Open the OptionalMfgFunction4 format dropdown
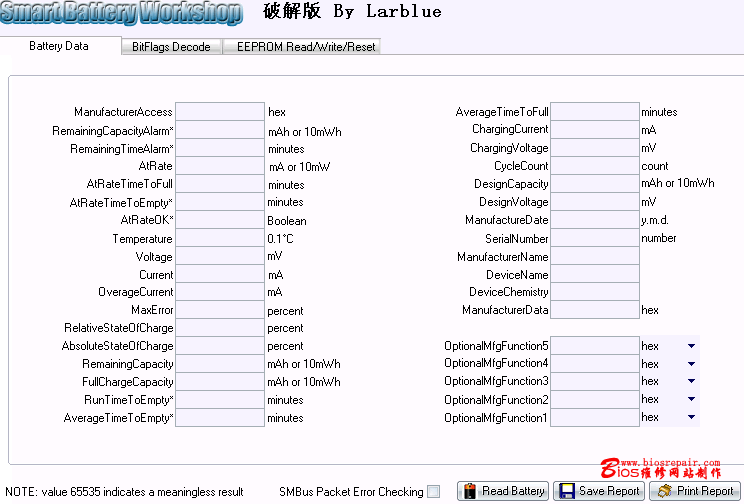 tap(691, 364)
